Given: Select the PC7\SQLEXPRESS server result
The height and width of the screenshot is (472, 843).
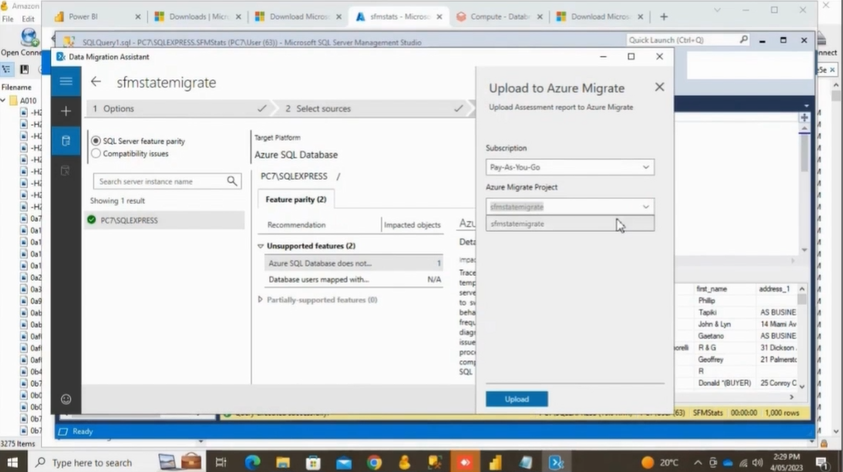Looking at the screenshot, I should tap(165, 220).
